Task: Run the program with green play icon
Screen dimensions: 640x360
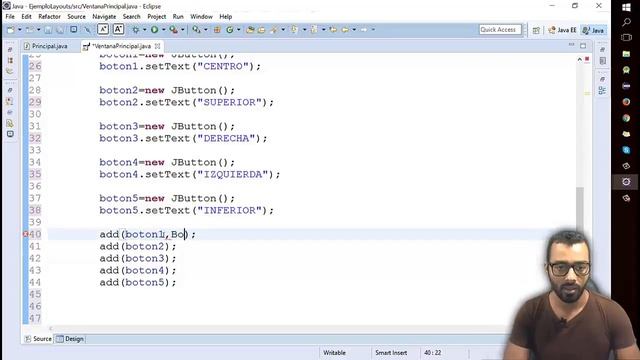Action: (154, 30)
